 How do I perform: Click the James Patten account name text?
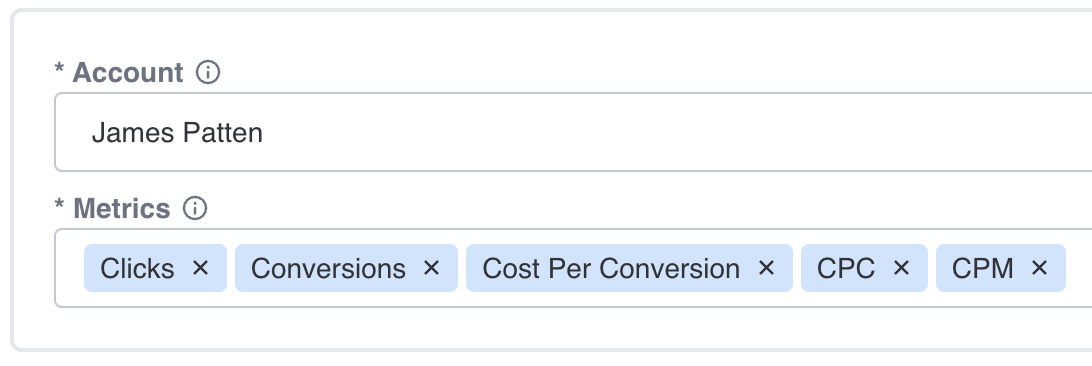(177, 132)
